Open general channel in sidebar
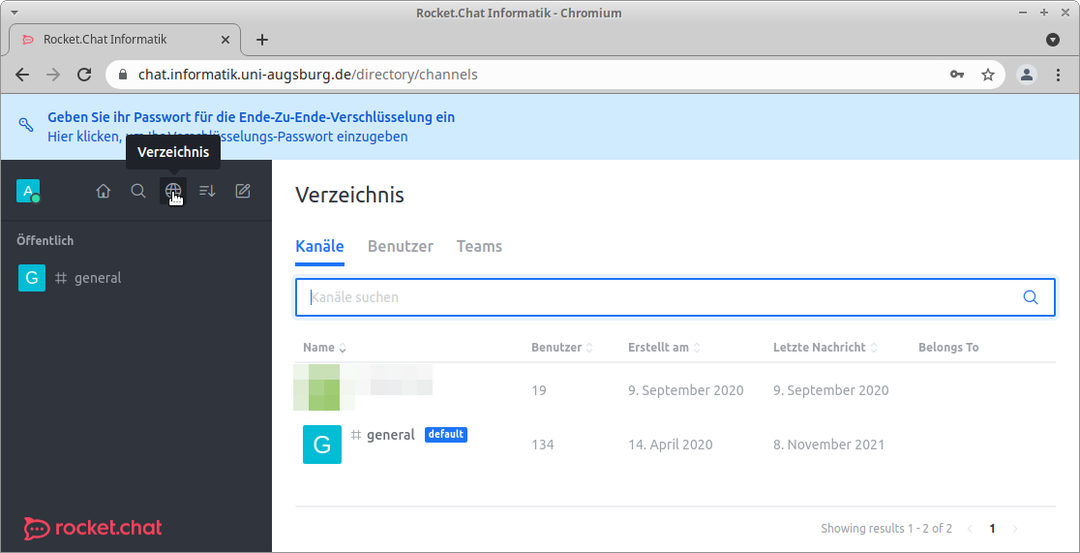Image resolution: width=1080 pixels, height=553 pixels. [136, 278]
